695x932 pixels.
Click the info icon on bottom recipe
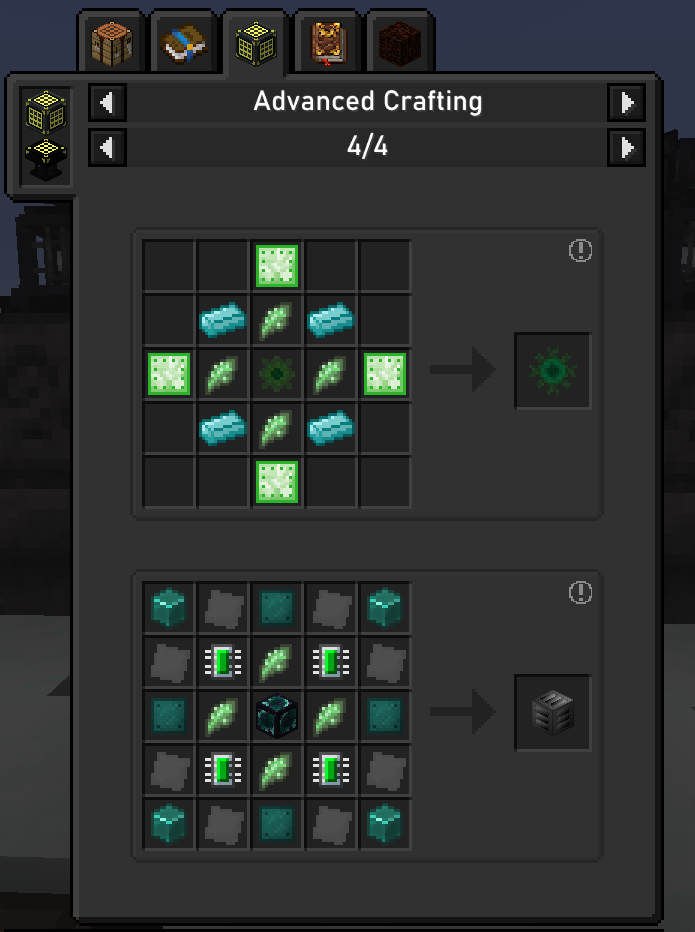tap(580, 592)
